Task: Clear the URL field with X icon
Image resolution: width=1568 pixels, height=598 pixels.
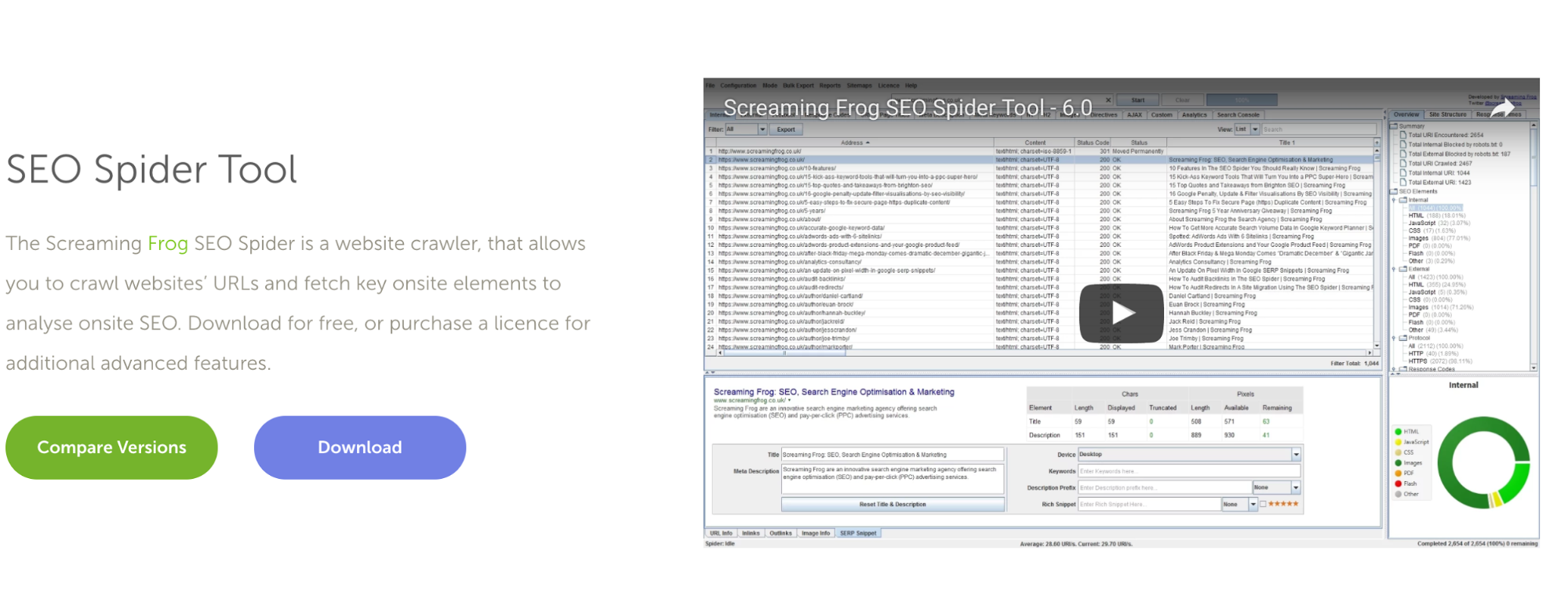Action: (x=1108, y=100)
